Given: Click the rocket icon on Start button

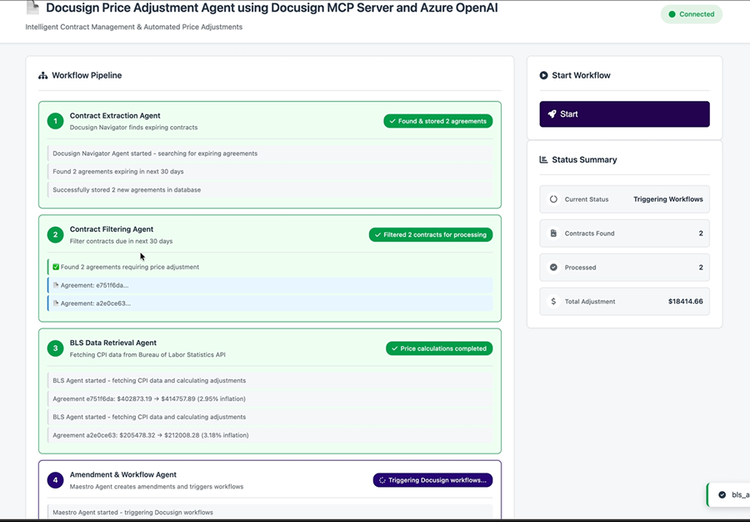Looking at the screenshot, I should [552, 114].
